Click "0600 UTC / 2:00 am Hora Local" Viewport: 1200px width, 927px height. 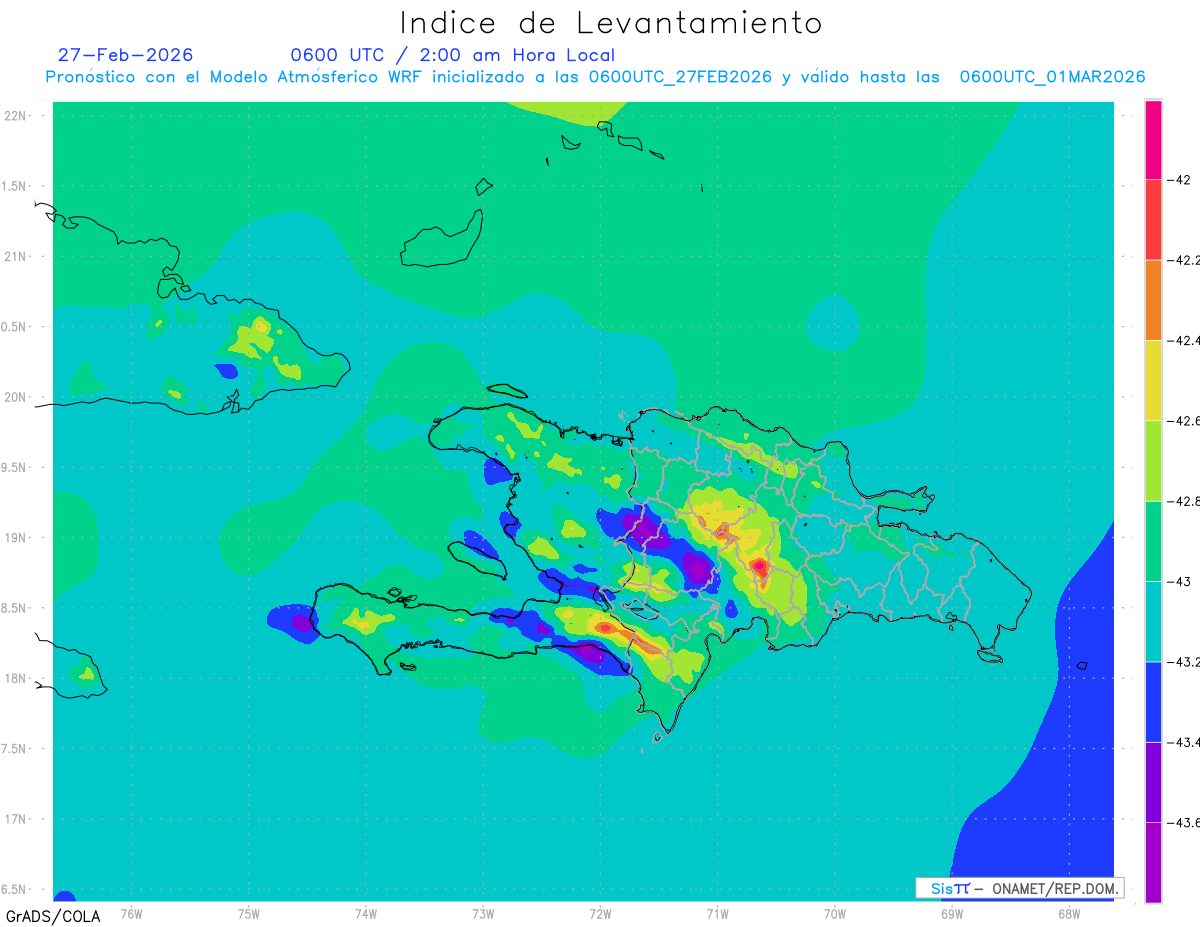452,55
